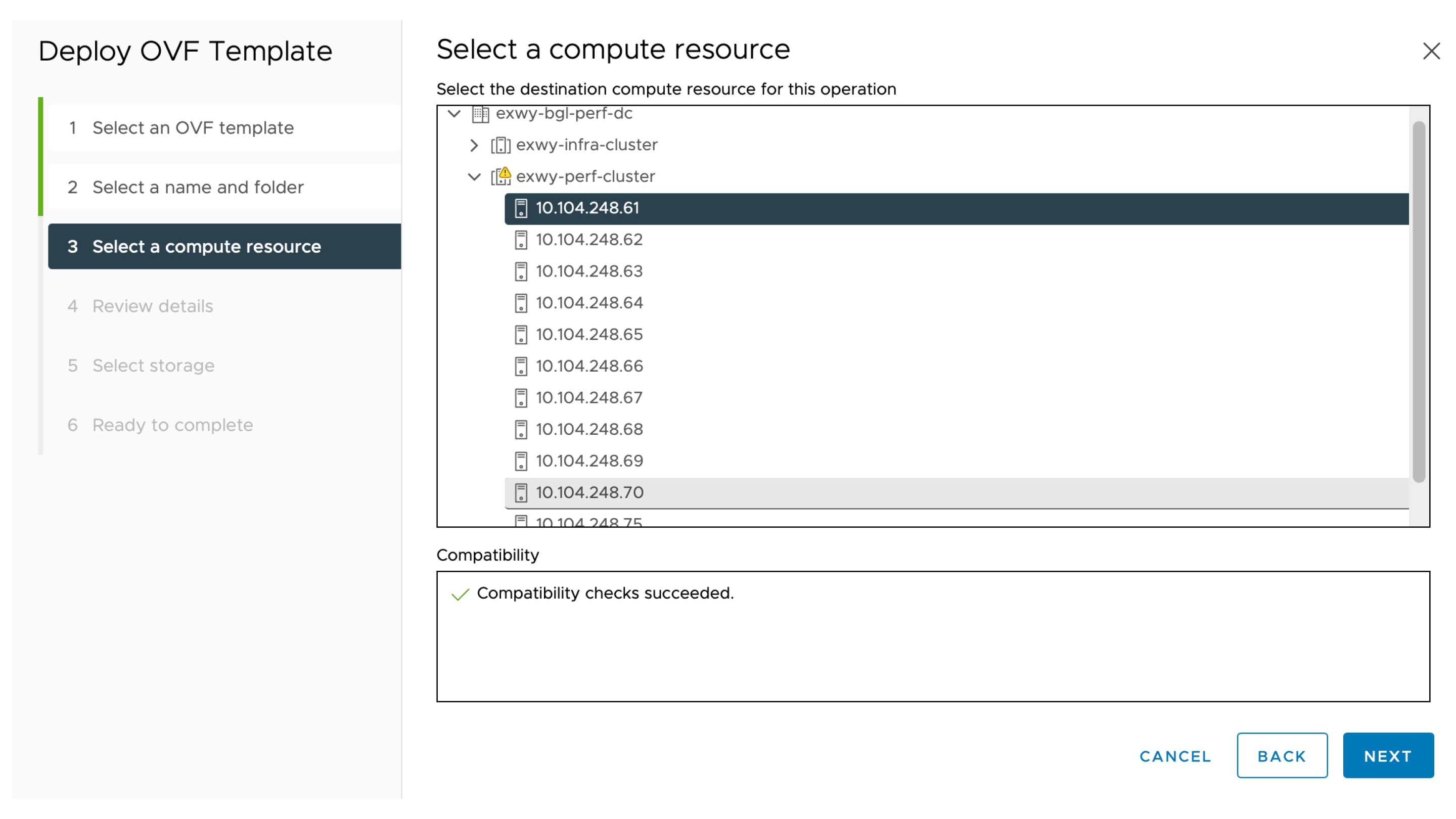This screenshot has height=819, width=1456.
Task: Select host 10.104.248.68 in the tree
Action: [x=588, y=429]
